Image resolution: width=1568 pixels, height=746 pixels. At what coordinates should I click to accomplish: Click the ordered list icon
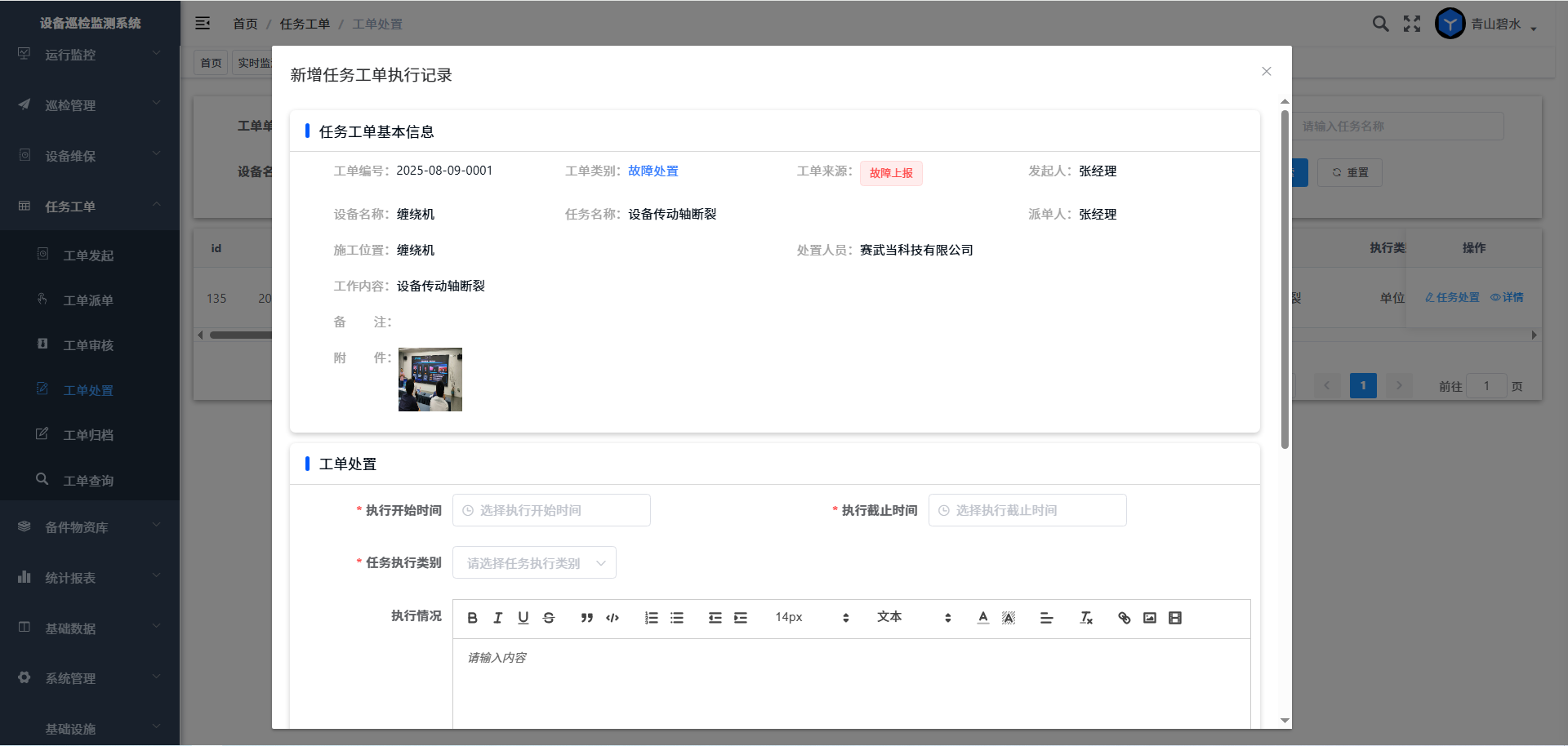click(x=651, y=618)
